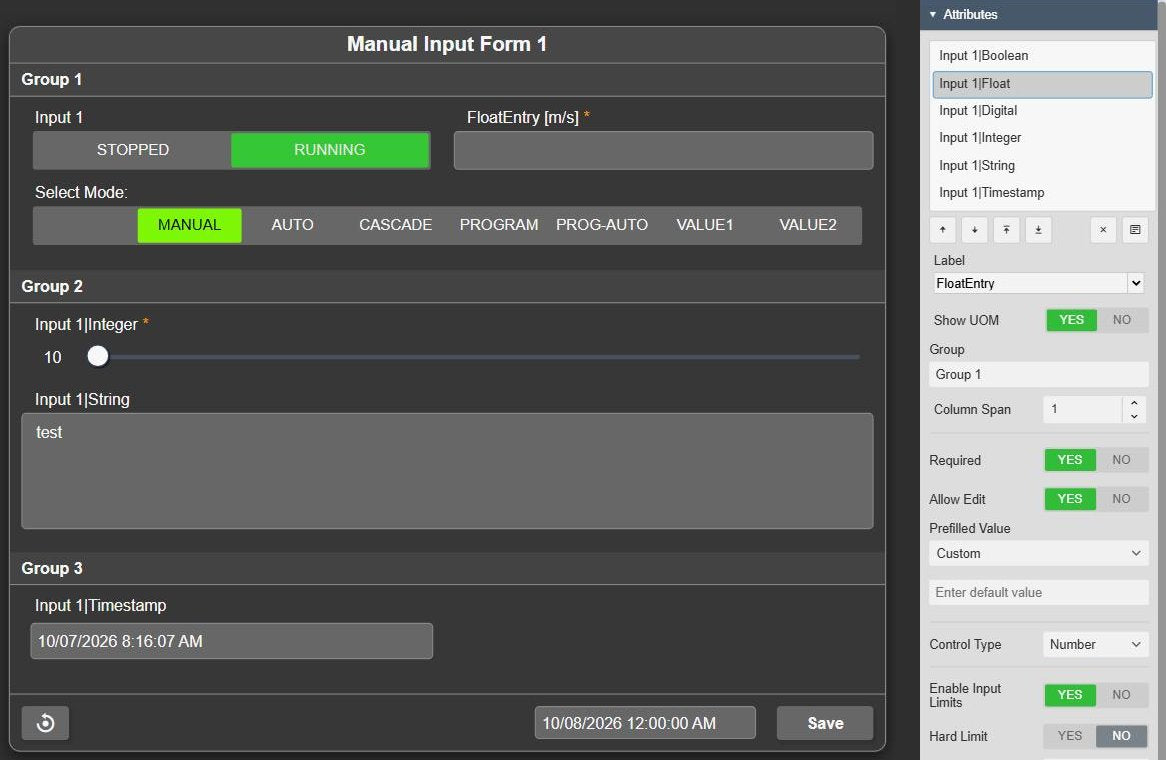The width and height of the screenshot is (1166, 760).
Task: Select Input 1|Digital in attributes list
Action: (x=1042, y=111)
